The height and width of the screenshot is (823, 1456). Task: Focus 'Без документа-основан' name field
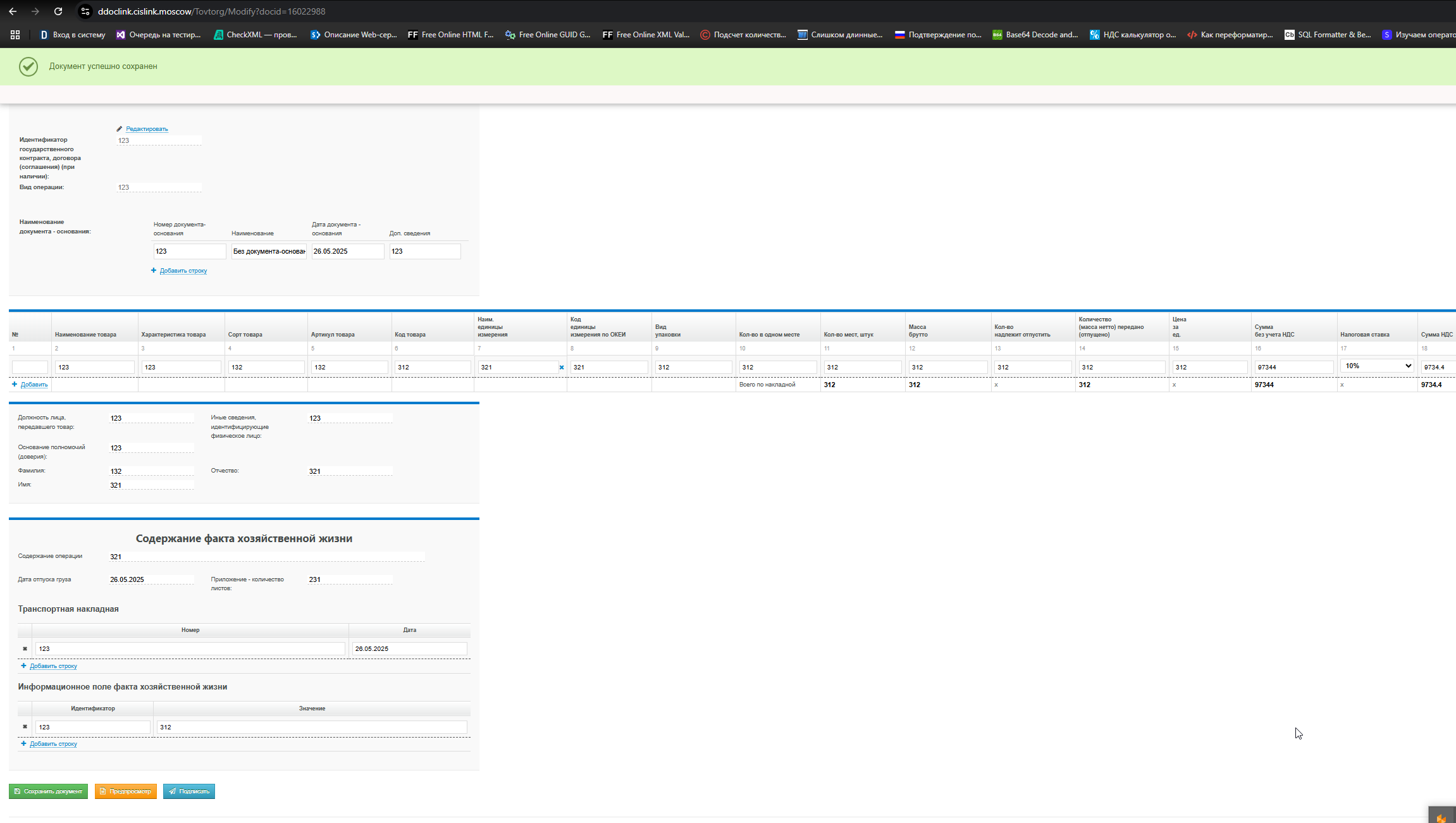269,251
